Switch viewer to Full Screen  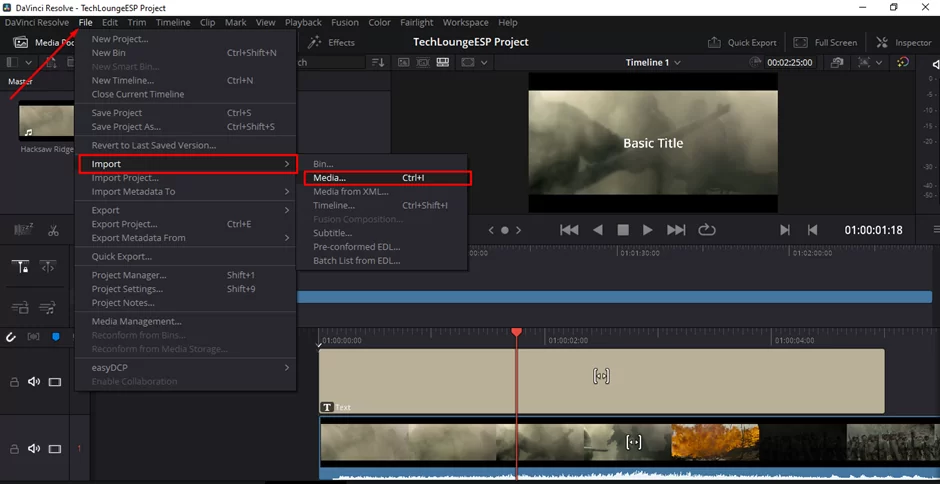pyautogui.click(x=825, y=43)
